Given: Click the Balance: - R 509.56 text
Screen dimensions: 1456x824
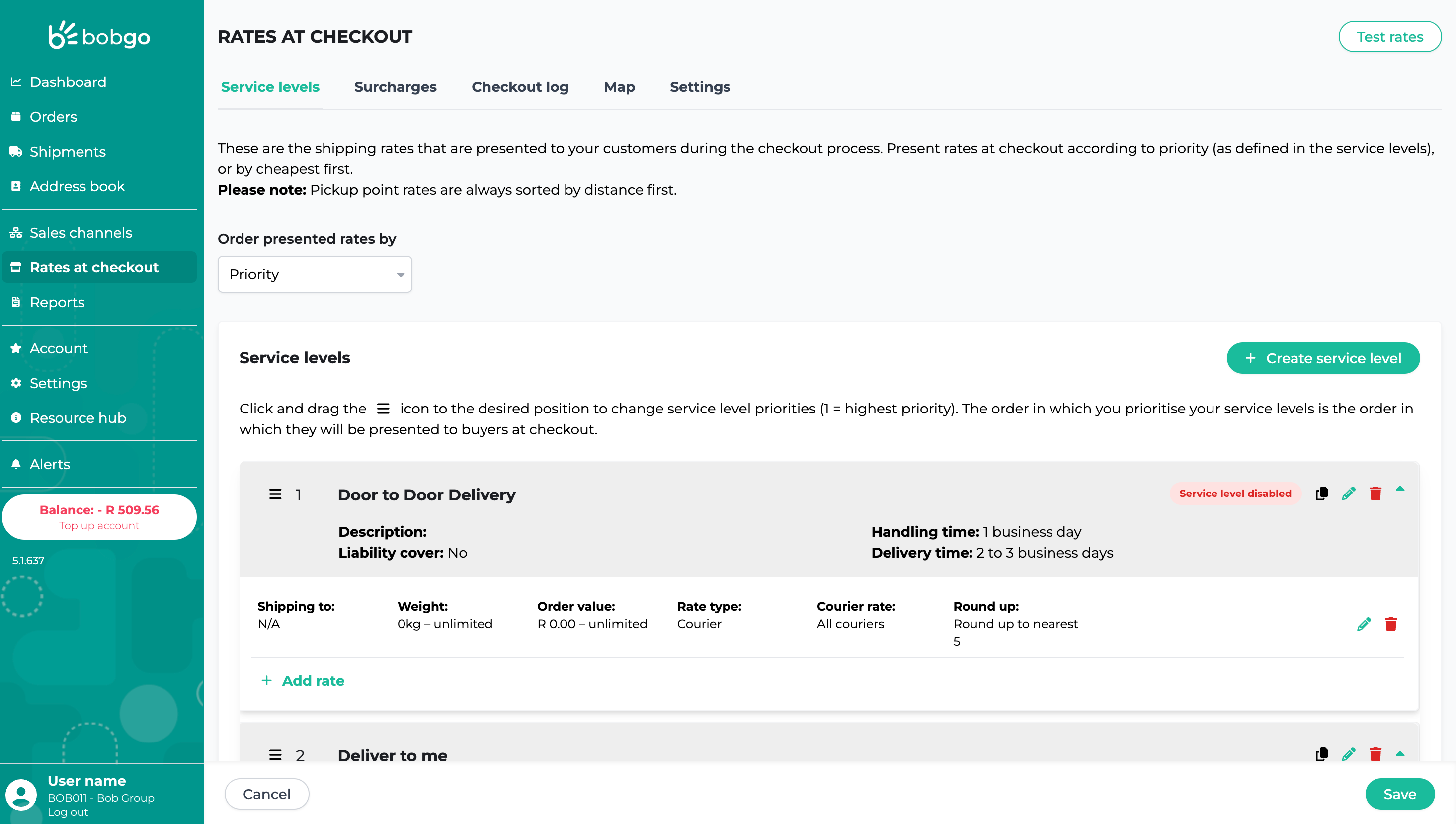Looking at the screenshot, I should (99, 510).
